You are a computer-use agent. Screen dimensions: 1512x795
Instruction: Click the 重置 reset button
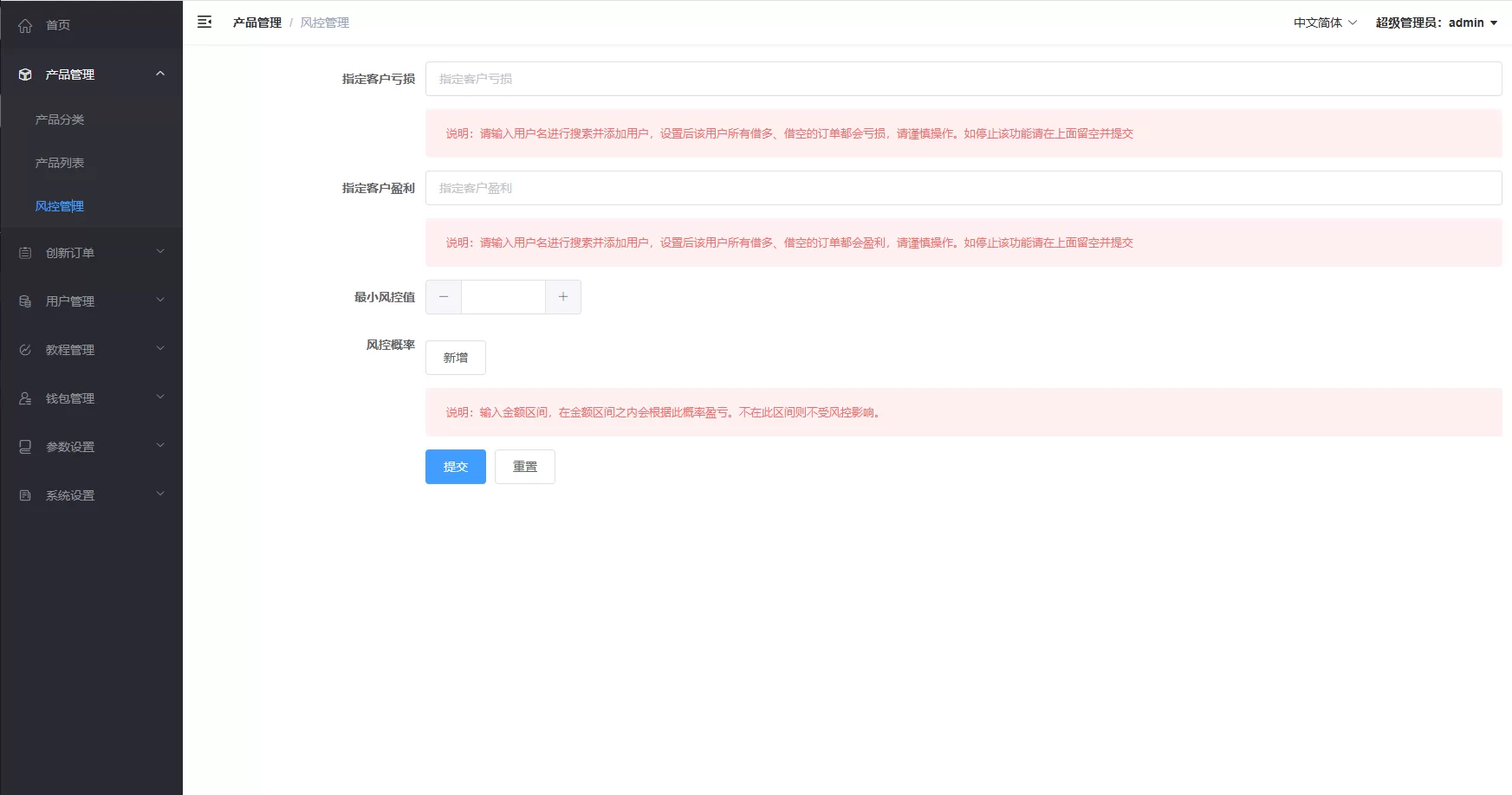point(524,466)
